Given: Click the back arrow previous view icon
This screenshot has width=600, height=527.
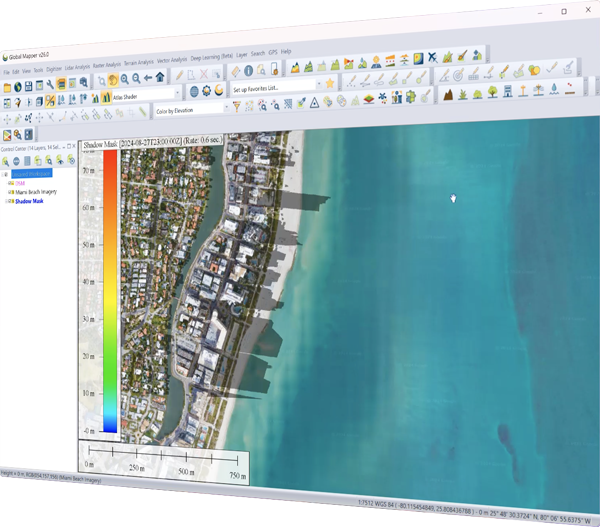Looking at the screenshot, I should click(148, 78).
